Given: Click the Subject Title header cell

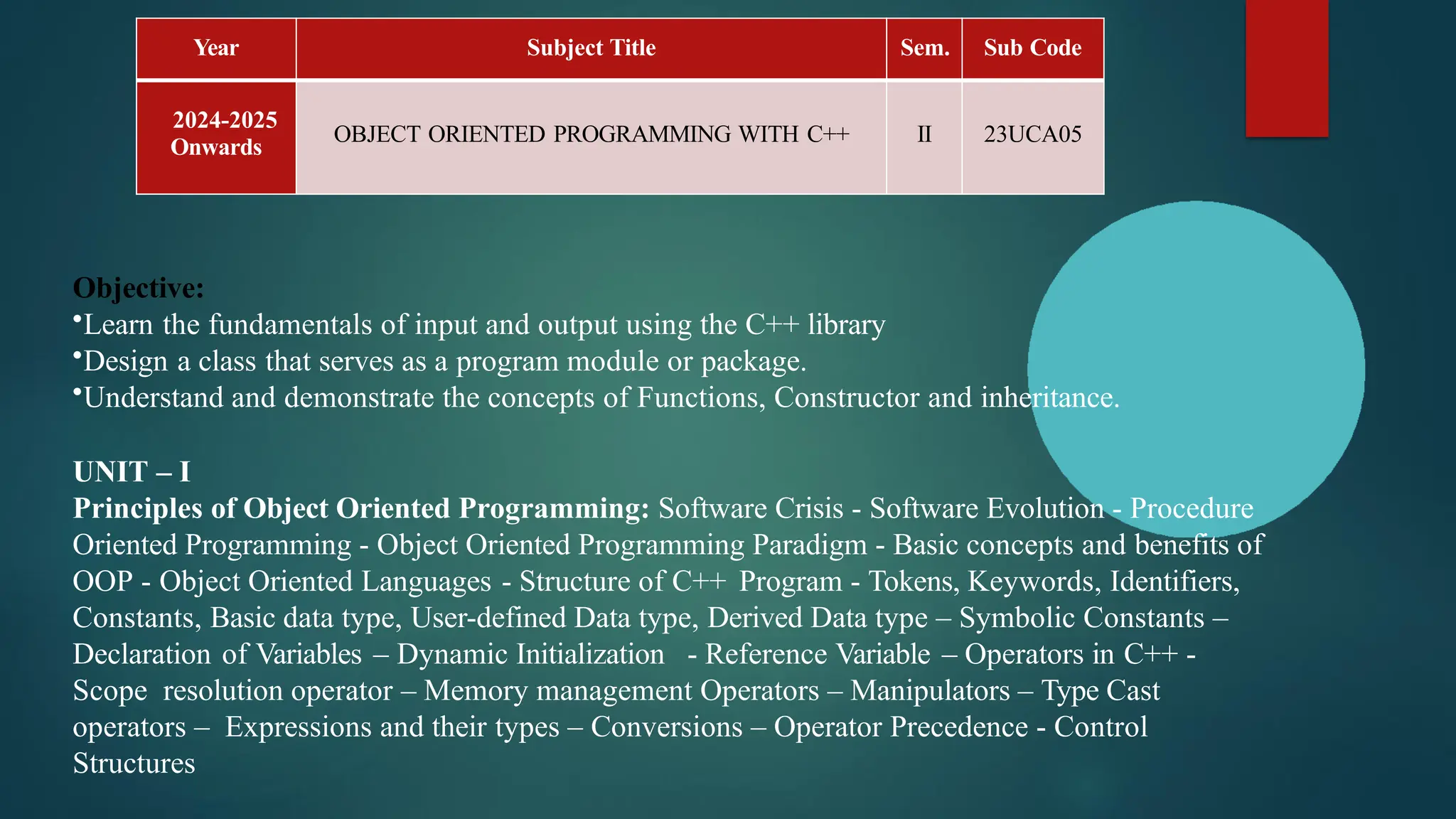Looking at the screenshot, I should 591,48.
